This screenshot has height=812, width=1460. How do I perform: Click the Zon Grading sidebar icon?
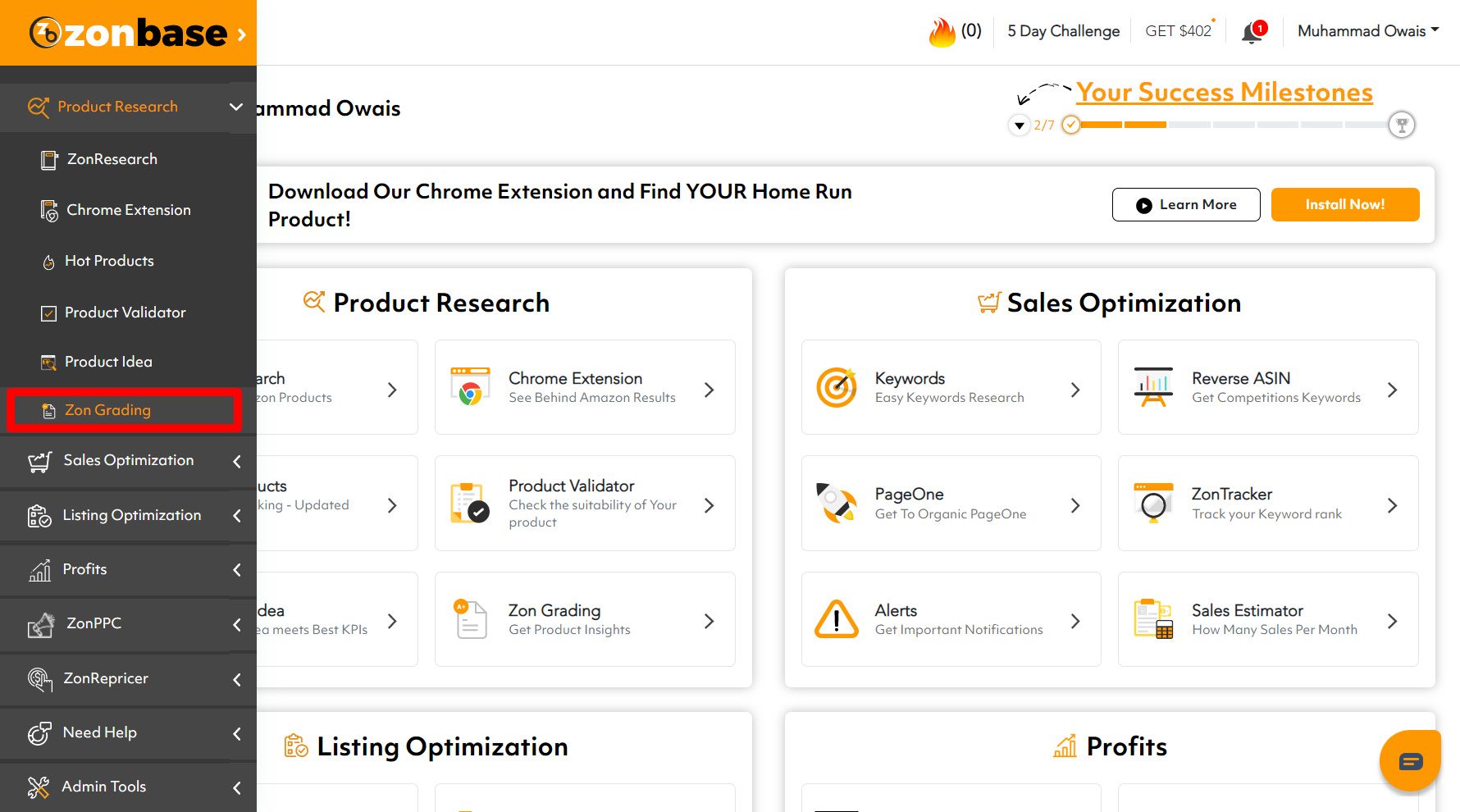pyautogui.click(x=49, y=411)
